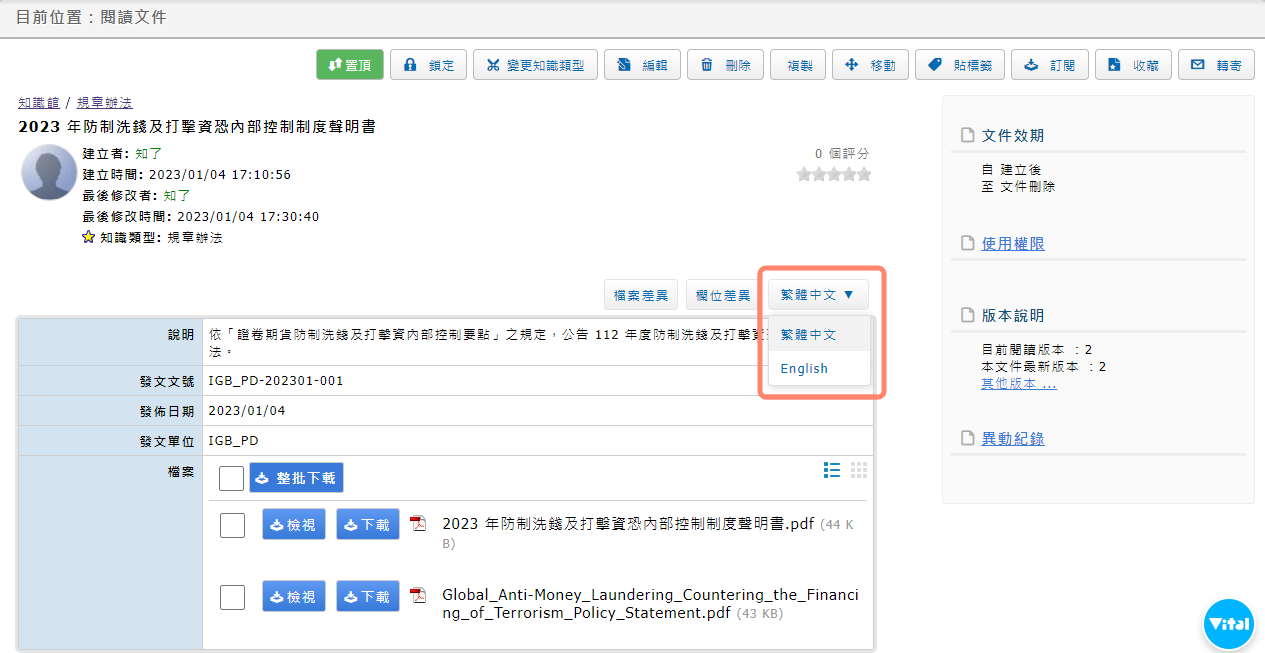Viewport: 1265px width, 653px height.
Task: Click the 置頂 pin-to-top button
Action: click(349, 65)
